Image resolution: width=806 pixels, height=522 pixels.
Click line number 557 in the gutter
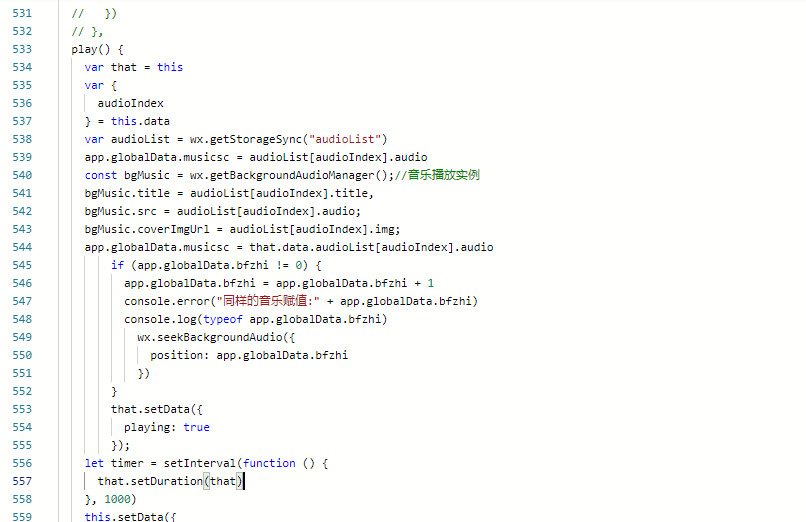click(x=22, y=481)
